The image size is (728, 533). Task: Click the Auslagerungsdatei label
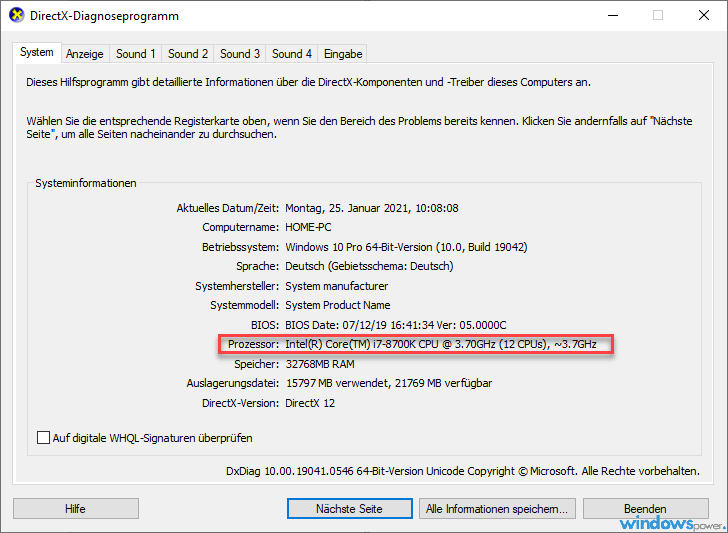click(x=233, y=384)
